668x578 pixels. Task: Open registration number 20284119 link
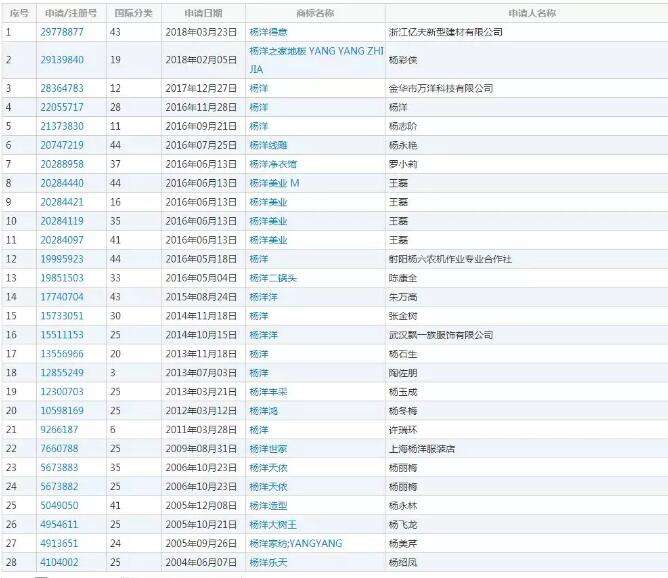click(x=62, y=221)
